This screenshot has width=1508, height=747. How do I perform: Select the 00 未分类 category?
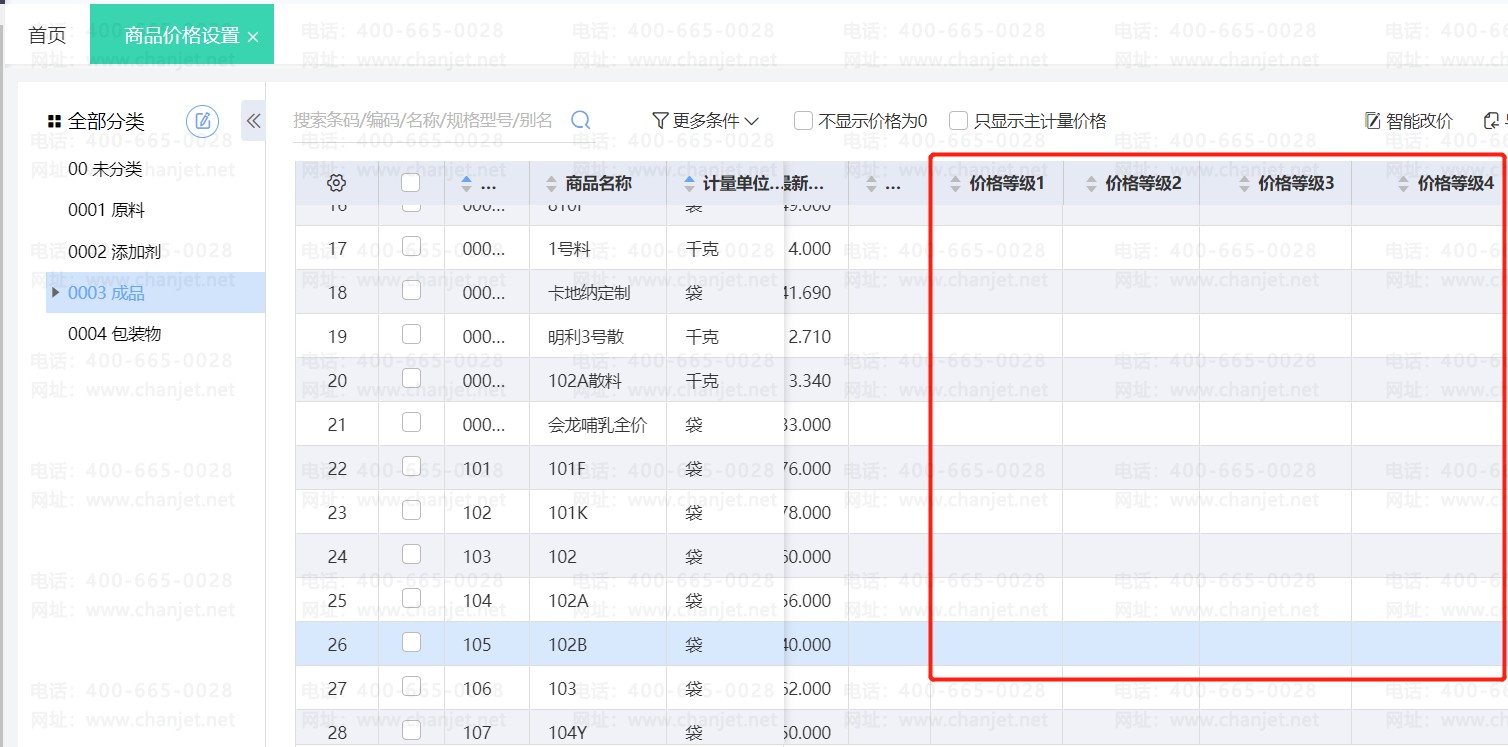click(x=105, y=169)
